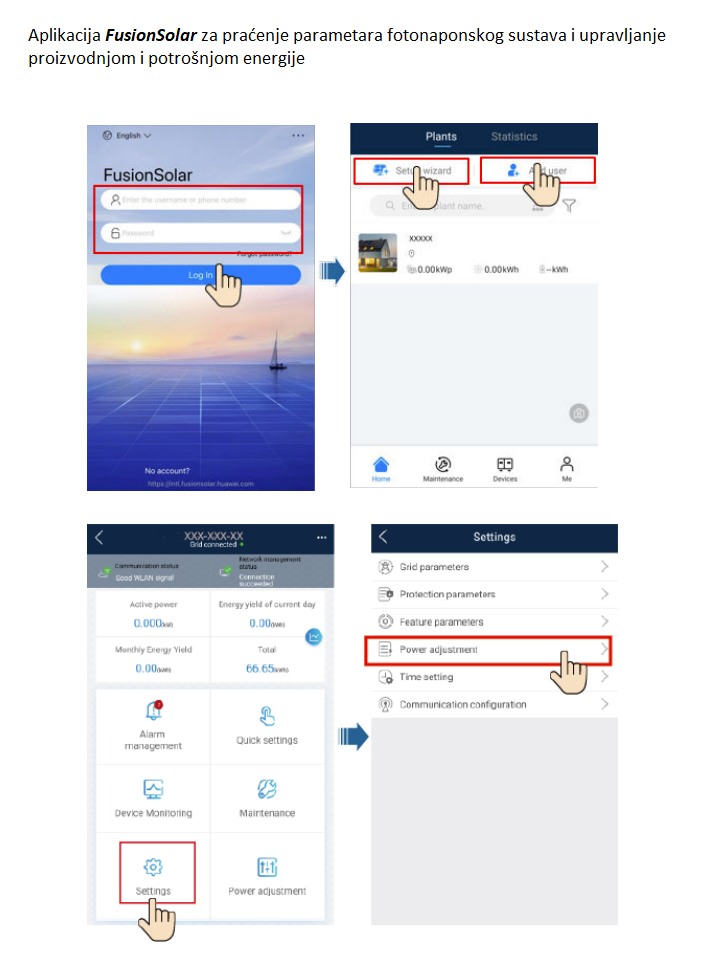The image size is (717, 971).
Task: Toggle password visibility eye icon
Action: pyautogui.click(x=286, y=233)
